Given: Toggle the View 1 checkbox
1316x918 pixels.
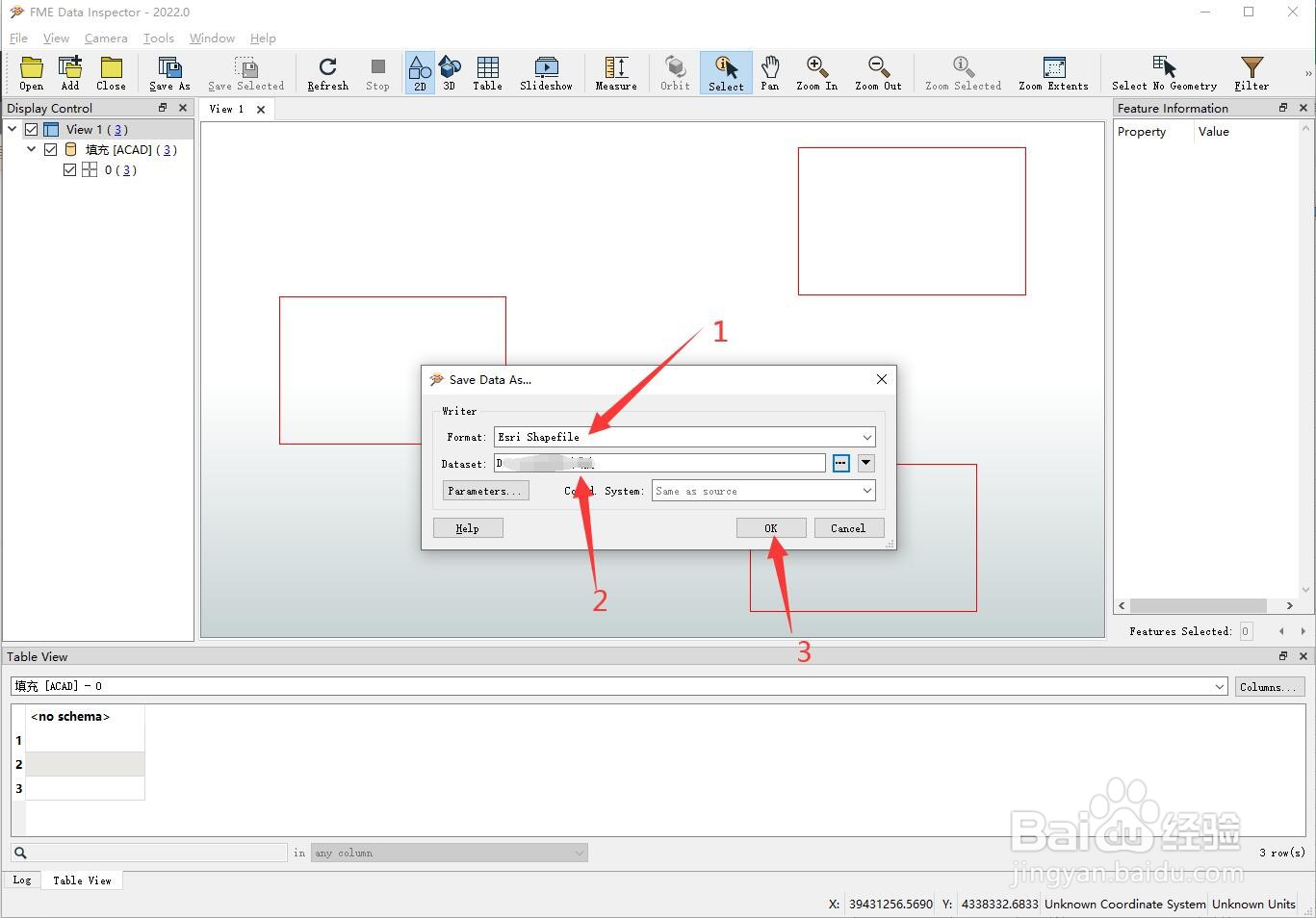Looking at the screenshot, I should pos(32,129).
